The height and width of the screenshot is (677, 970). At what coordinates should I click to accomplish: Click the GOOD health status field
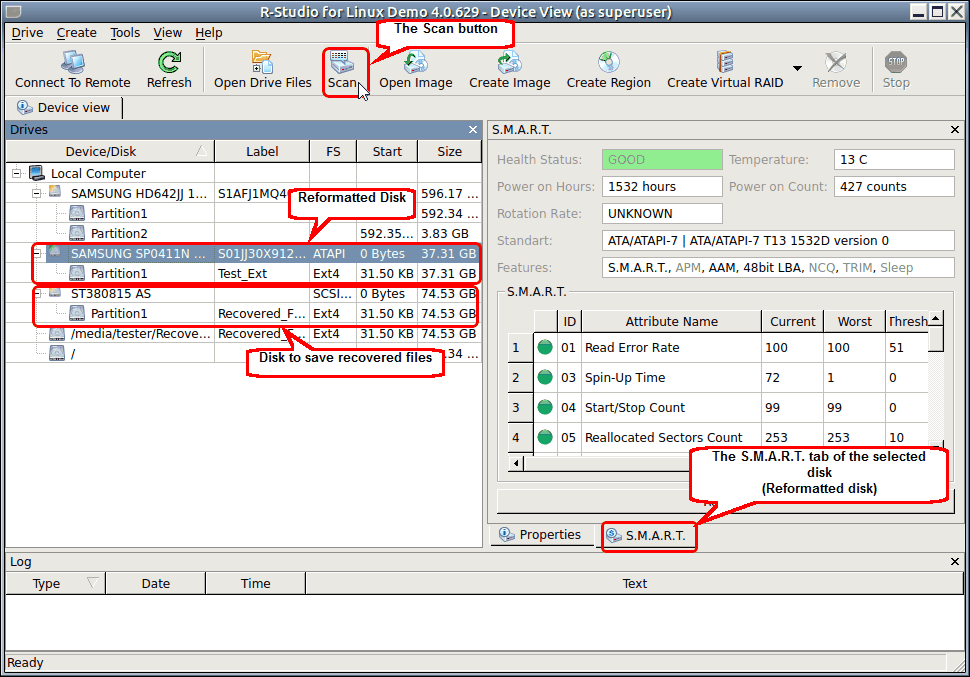click(x=662, y=160)
